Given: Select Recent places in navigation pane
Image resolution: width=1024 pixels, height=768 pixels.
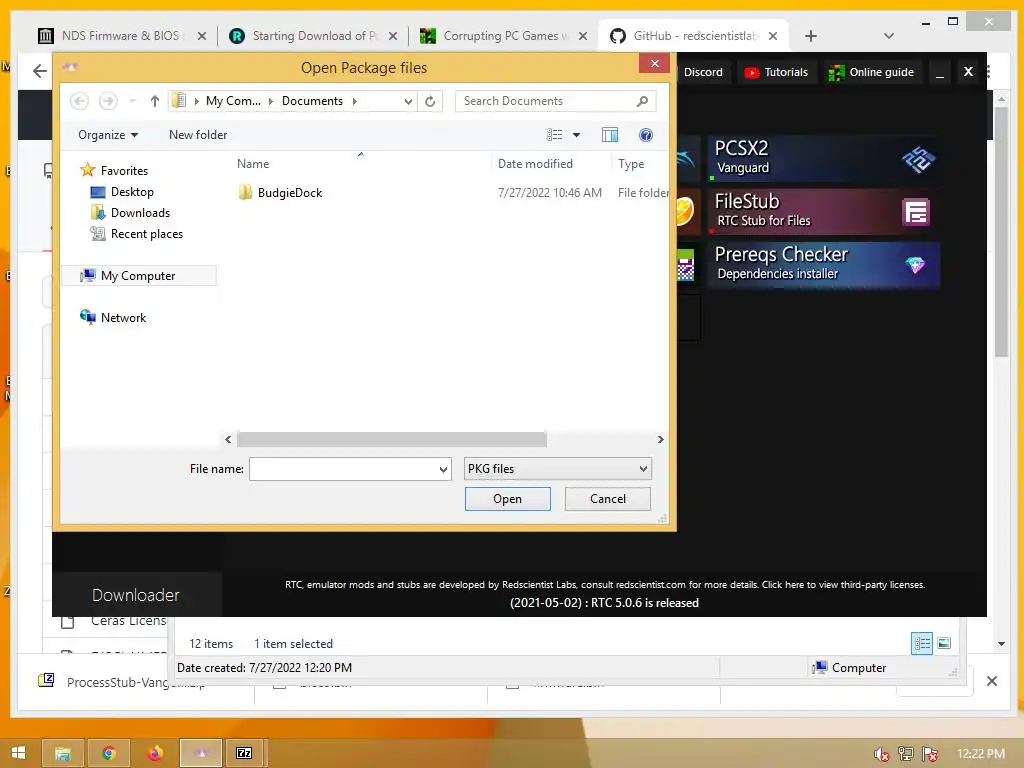Looking at the screenshot, I should [x=146, y=234].
